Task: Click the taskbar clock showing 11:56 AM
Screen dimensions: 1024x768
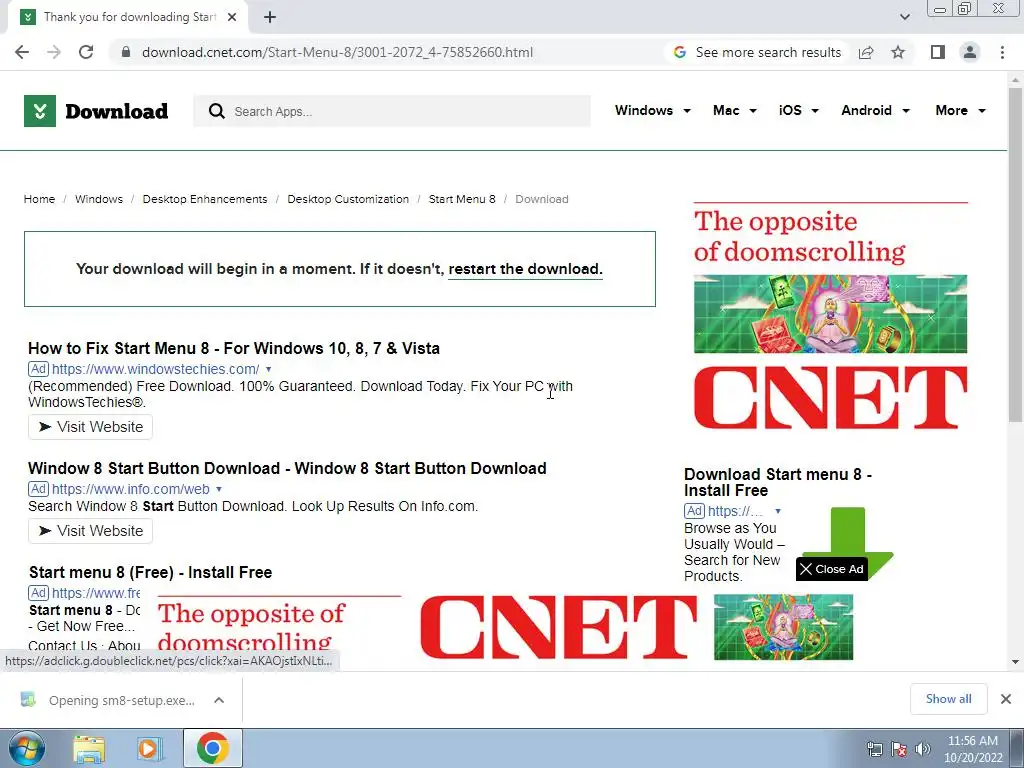Action: (973, 749)
